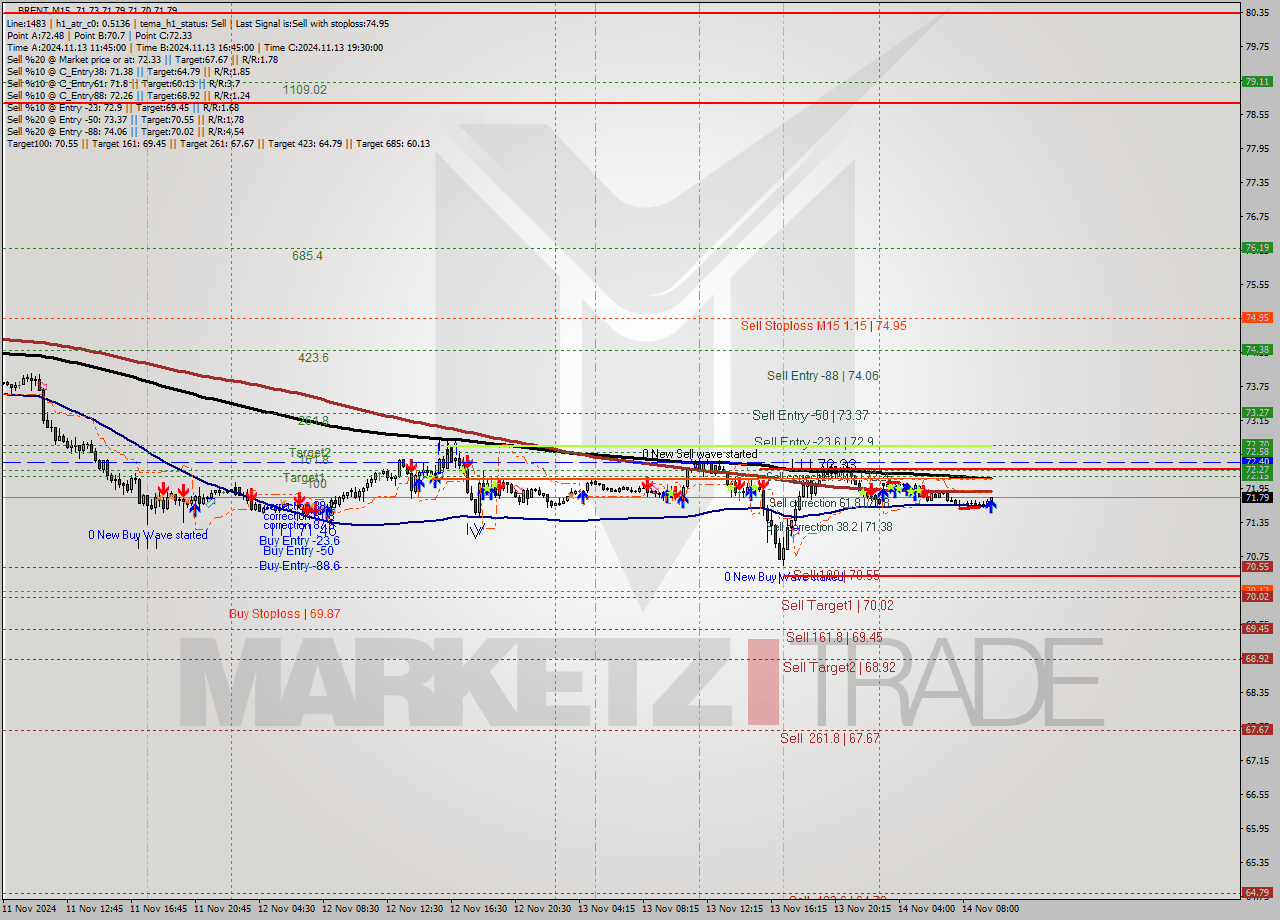Click the green 79.11 price axis tag

pos(1256,82)
